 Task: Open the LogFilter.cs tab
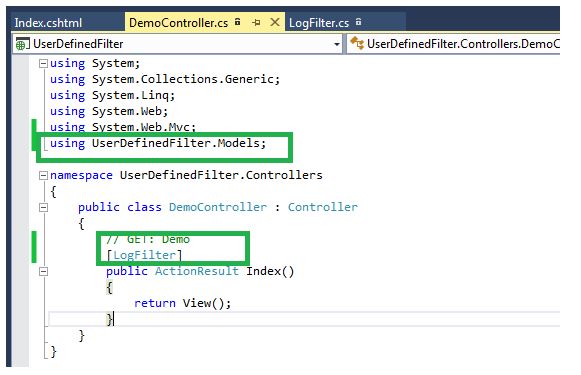pyautogui.click(x=319, y=23)
